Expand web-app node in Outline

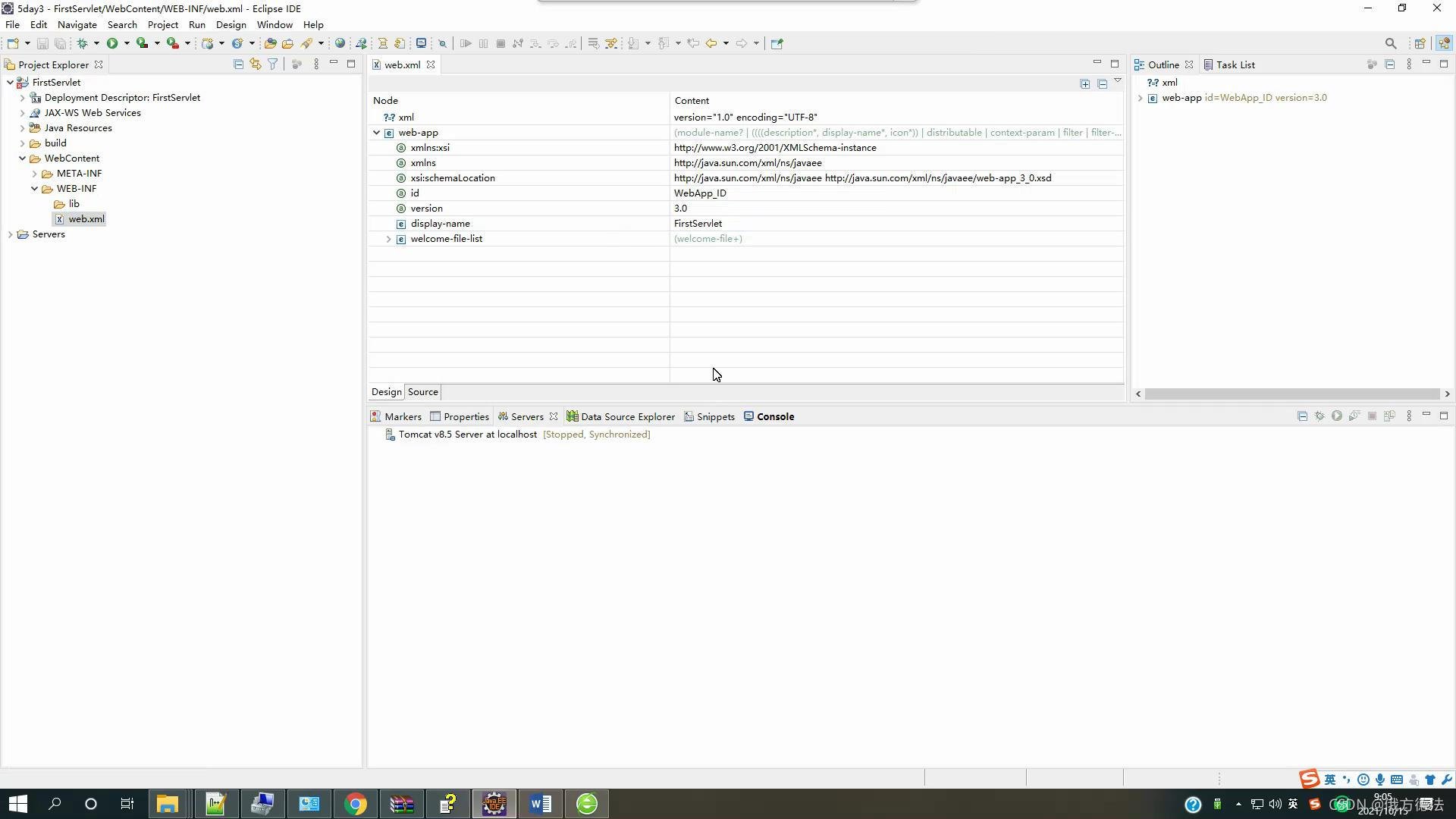point(1140,98)
